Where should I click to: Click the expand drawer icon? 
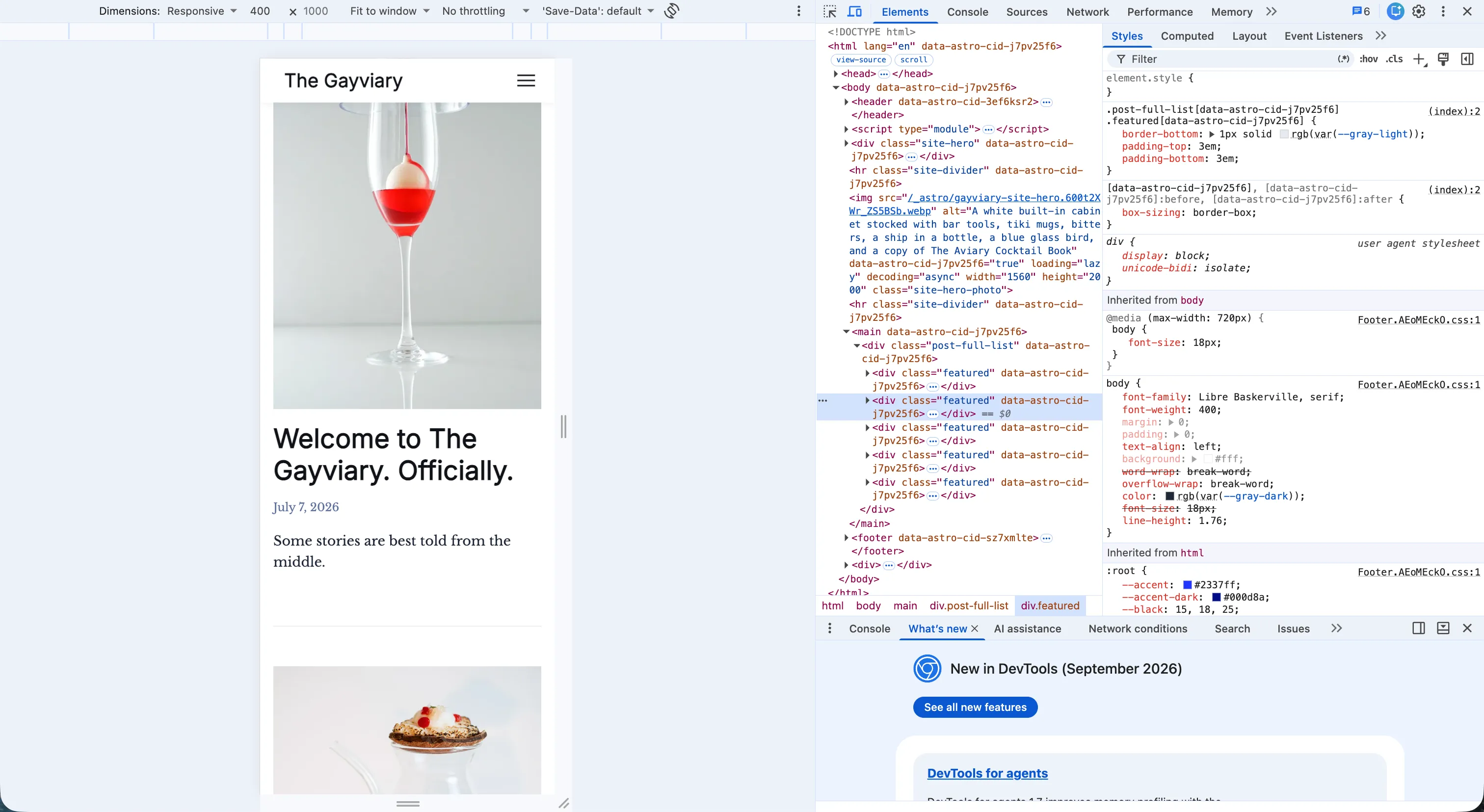[1443, 629]
